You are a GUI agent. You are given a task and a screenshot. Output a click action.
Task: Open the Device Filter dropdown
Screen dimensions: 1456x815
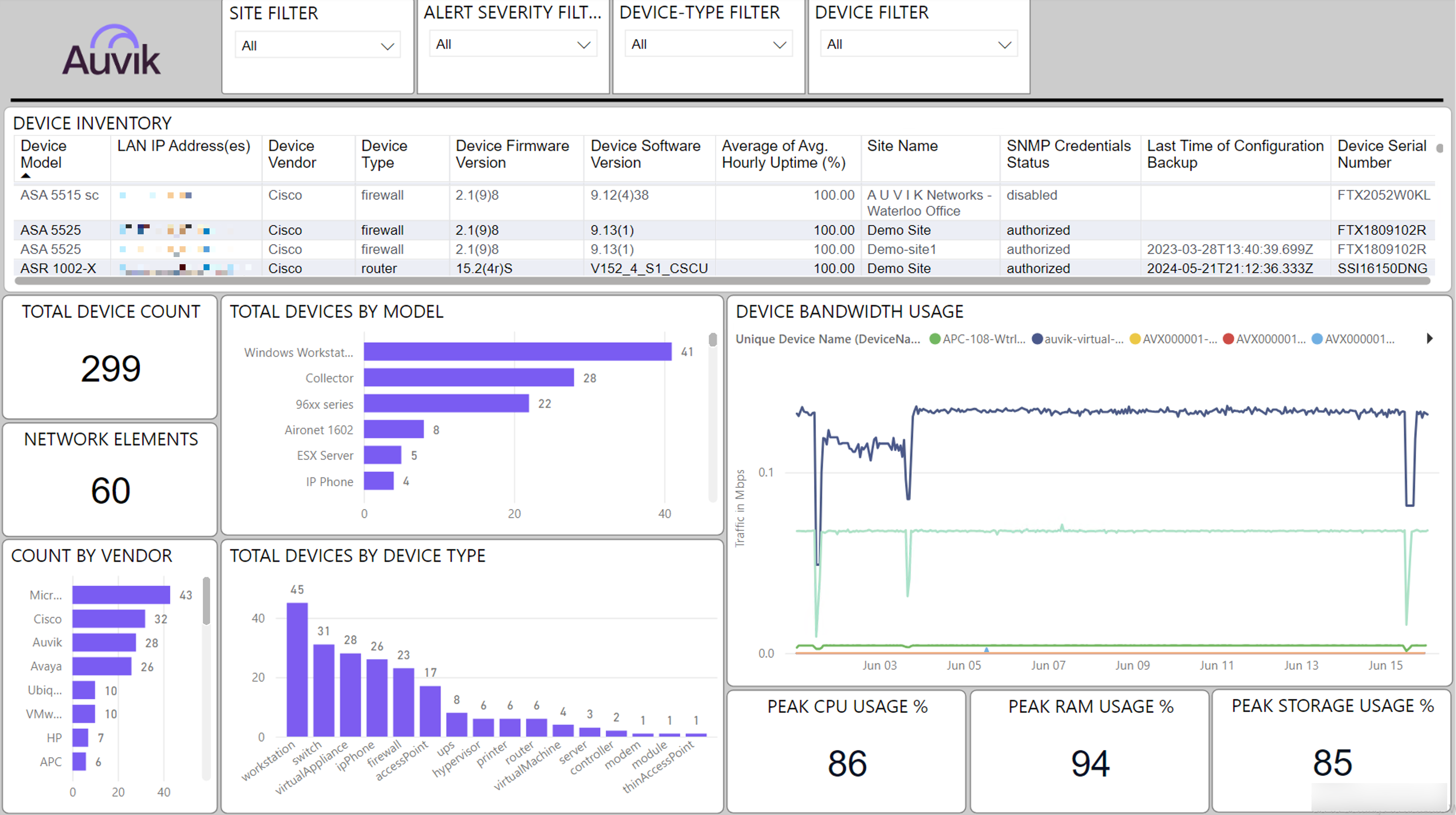[x=918, y=44]
